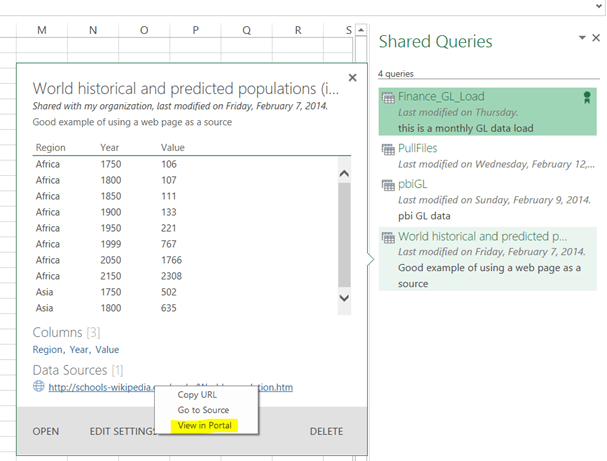Click the PullFiles query table icon
607x461 pixels.
pos(388,149)
